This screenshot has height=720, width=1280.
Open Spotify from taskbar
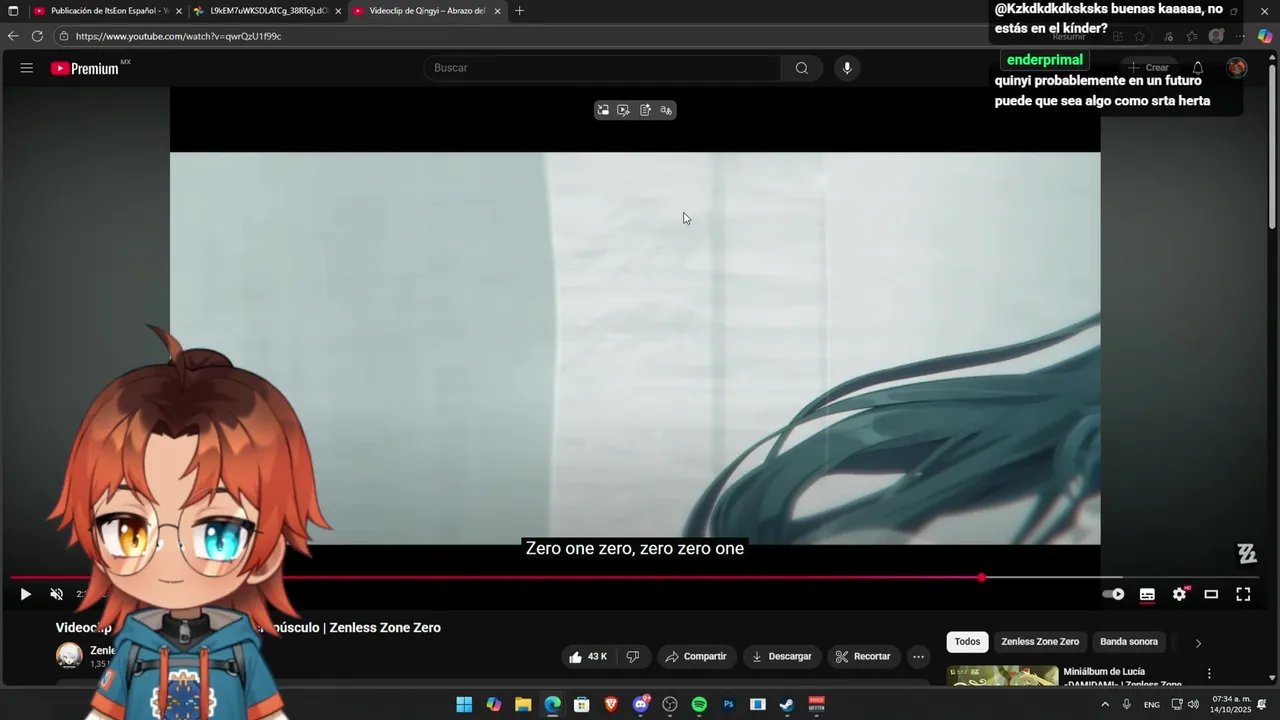[699, 705]
